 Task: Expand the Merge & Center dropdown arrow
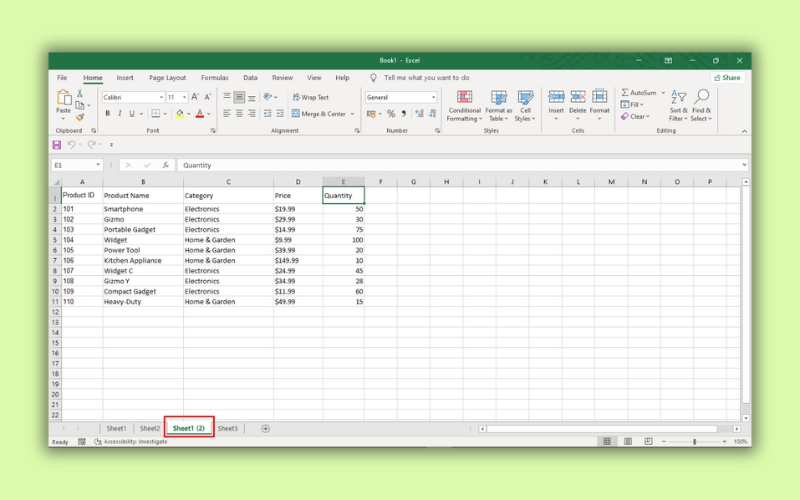tap(352, 114)
